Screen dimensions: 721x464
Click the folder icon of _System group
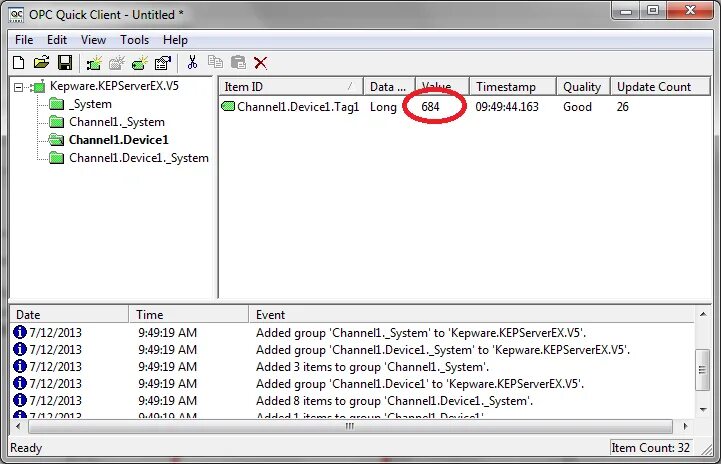coord(57,104)
